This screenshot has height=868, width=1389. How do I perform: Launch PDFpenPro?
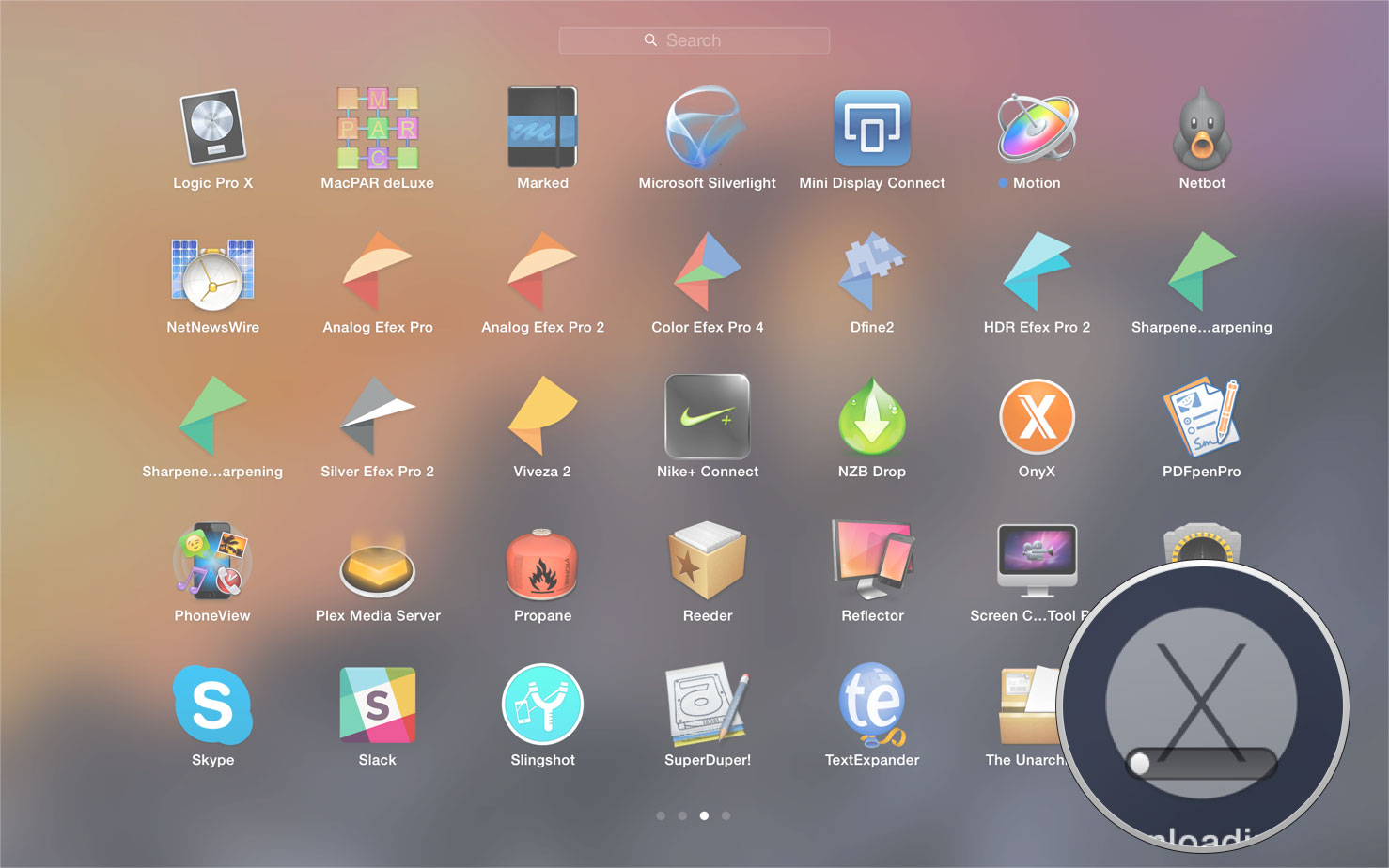[1202, 416]
